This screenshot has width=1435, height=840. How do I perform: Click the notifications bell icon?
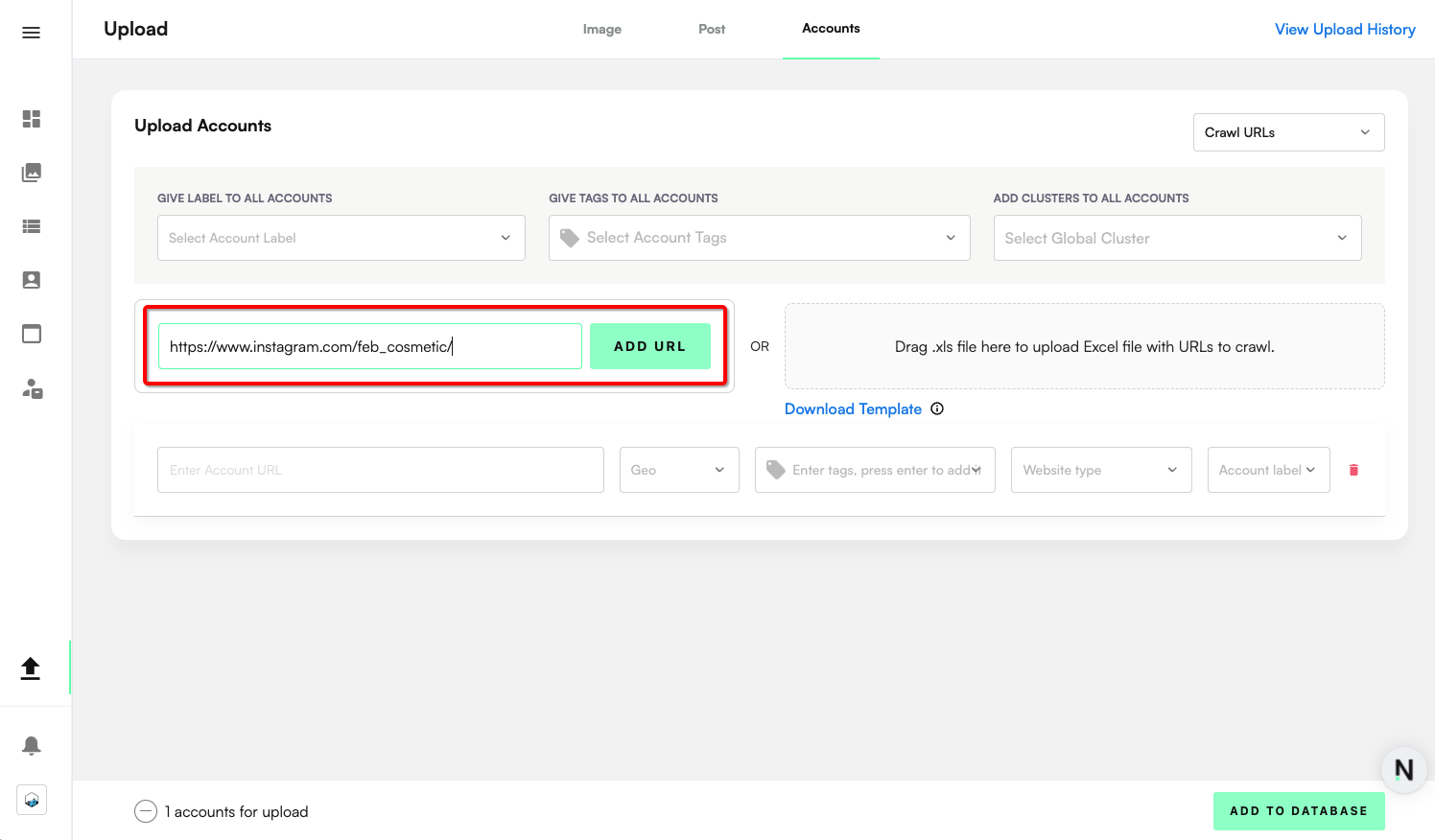pyautogui.click(x=32, y=745)
